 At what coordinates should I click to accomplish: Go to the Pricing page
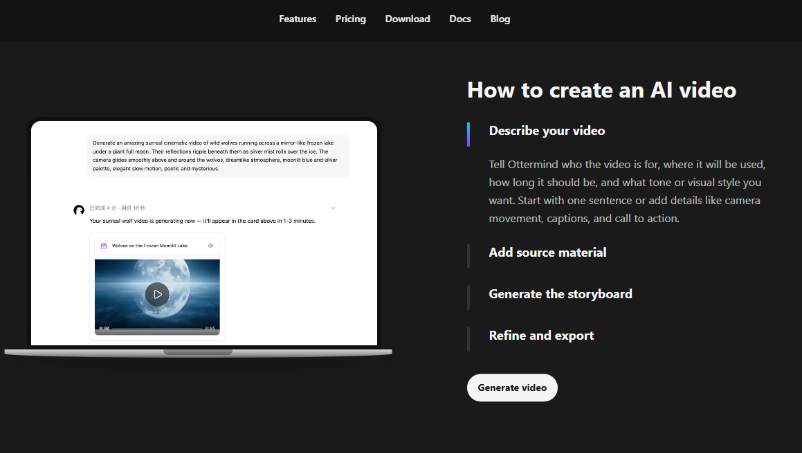coord(350,19)
